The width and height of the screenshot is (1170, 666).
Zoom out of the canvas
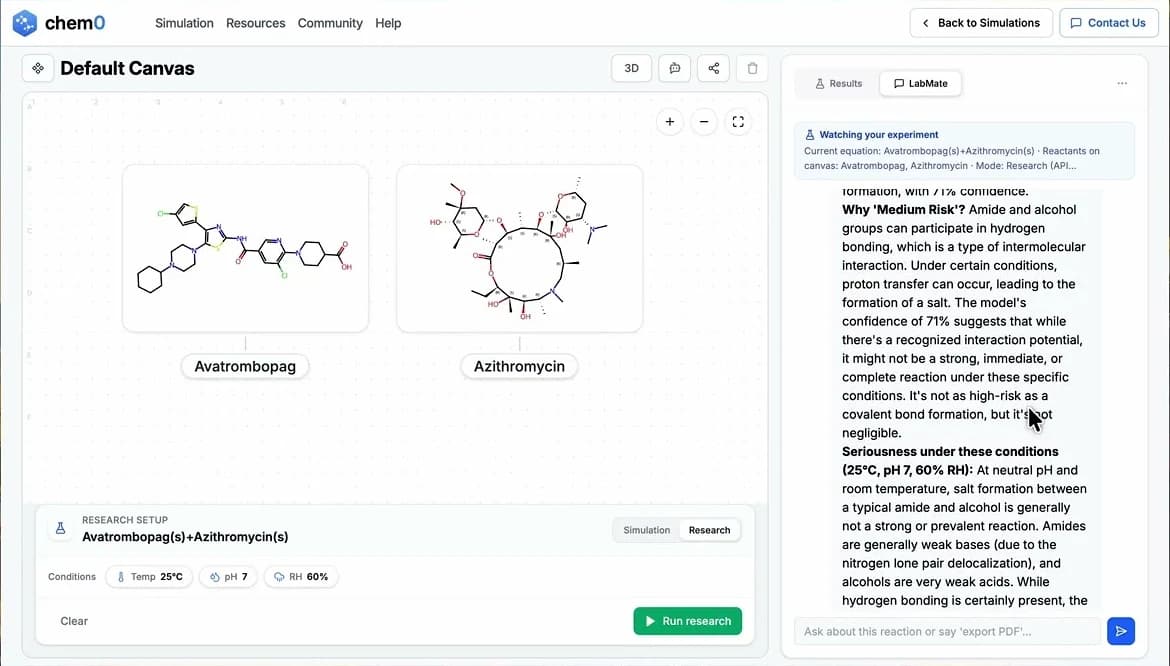click(x=704, y=122)
